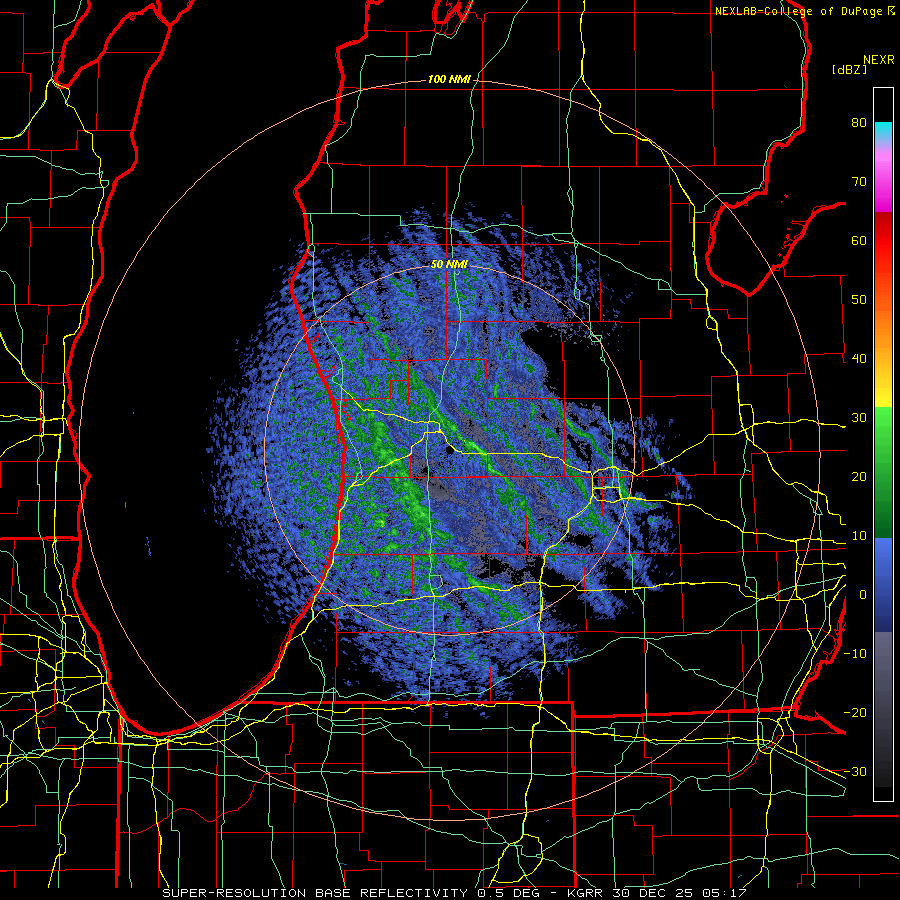Click the [dBZ] unit label

(x=849, y=69)
